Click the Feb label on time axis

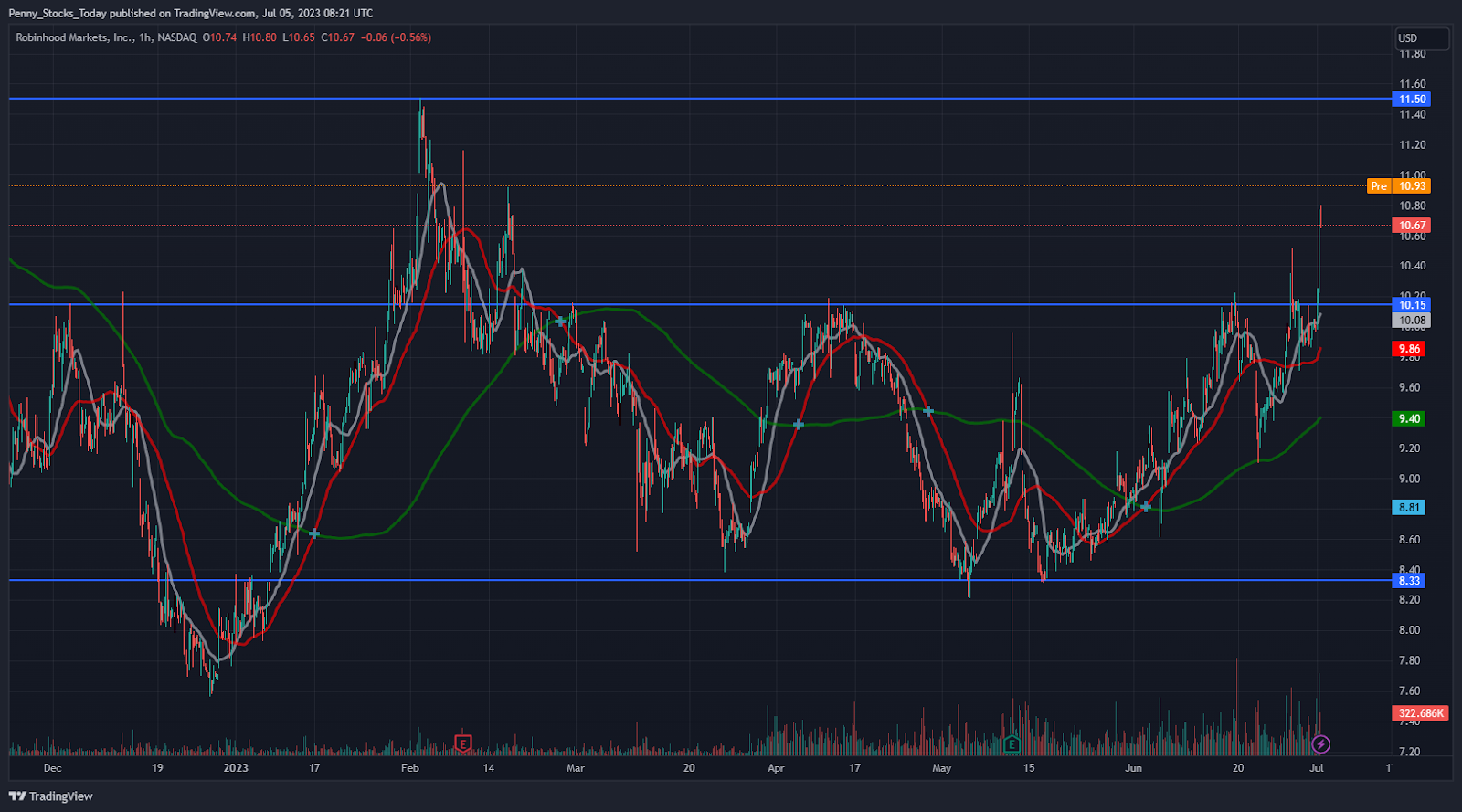pos(410,768)
